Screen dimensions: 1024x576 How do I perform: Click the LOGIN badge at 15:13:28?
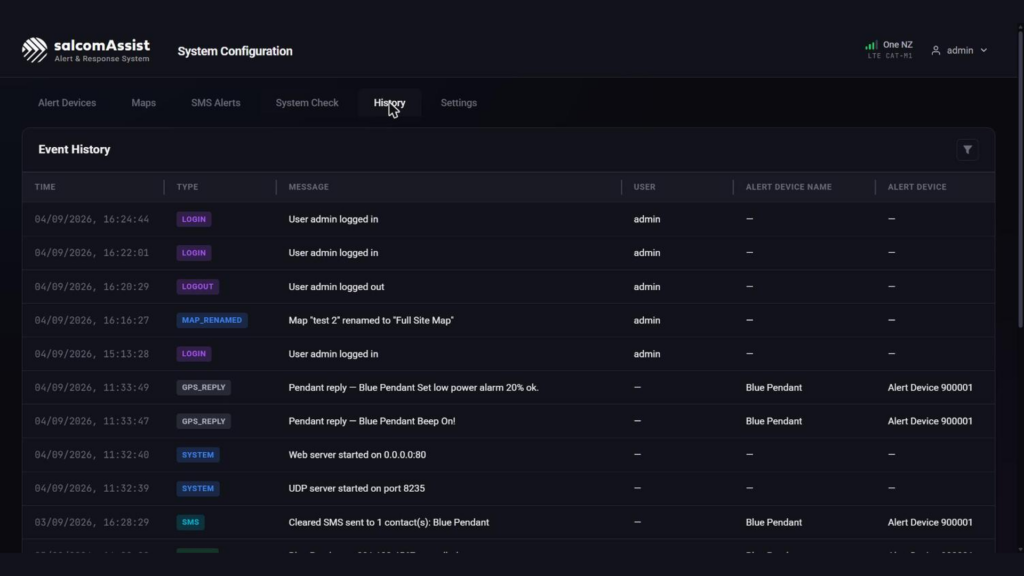tap(194, 354)
